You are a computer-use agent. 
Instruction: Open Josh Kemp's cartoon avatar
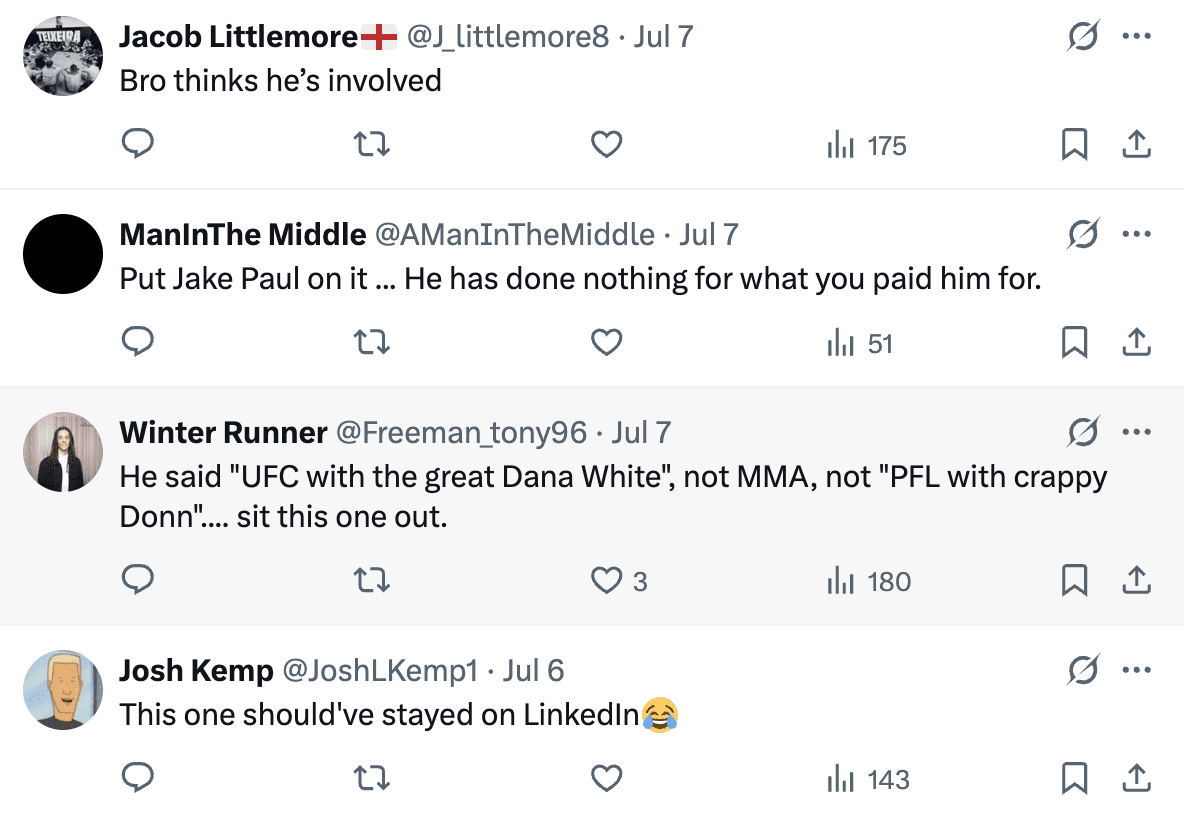[63, 689]
